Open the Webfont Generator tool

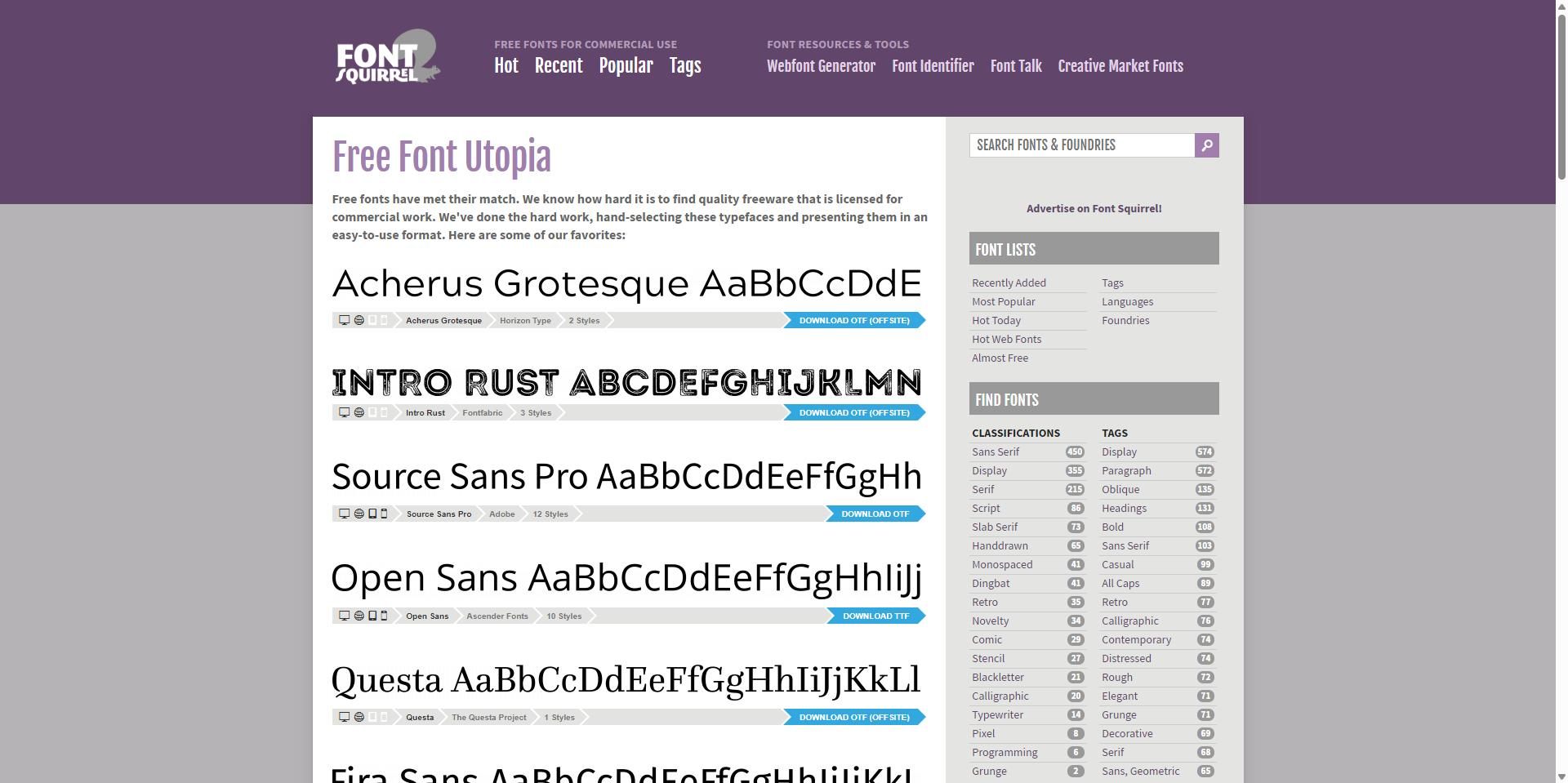821,66
